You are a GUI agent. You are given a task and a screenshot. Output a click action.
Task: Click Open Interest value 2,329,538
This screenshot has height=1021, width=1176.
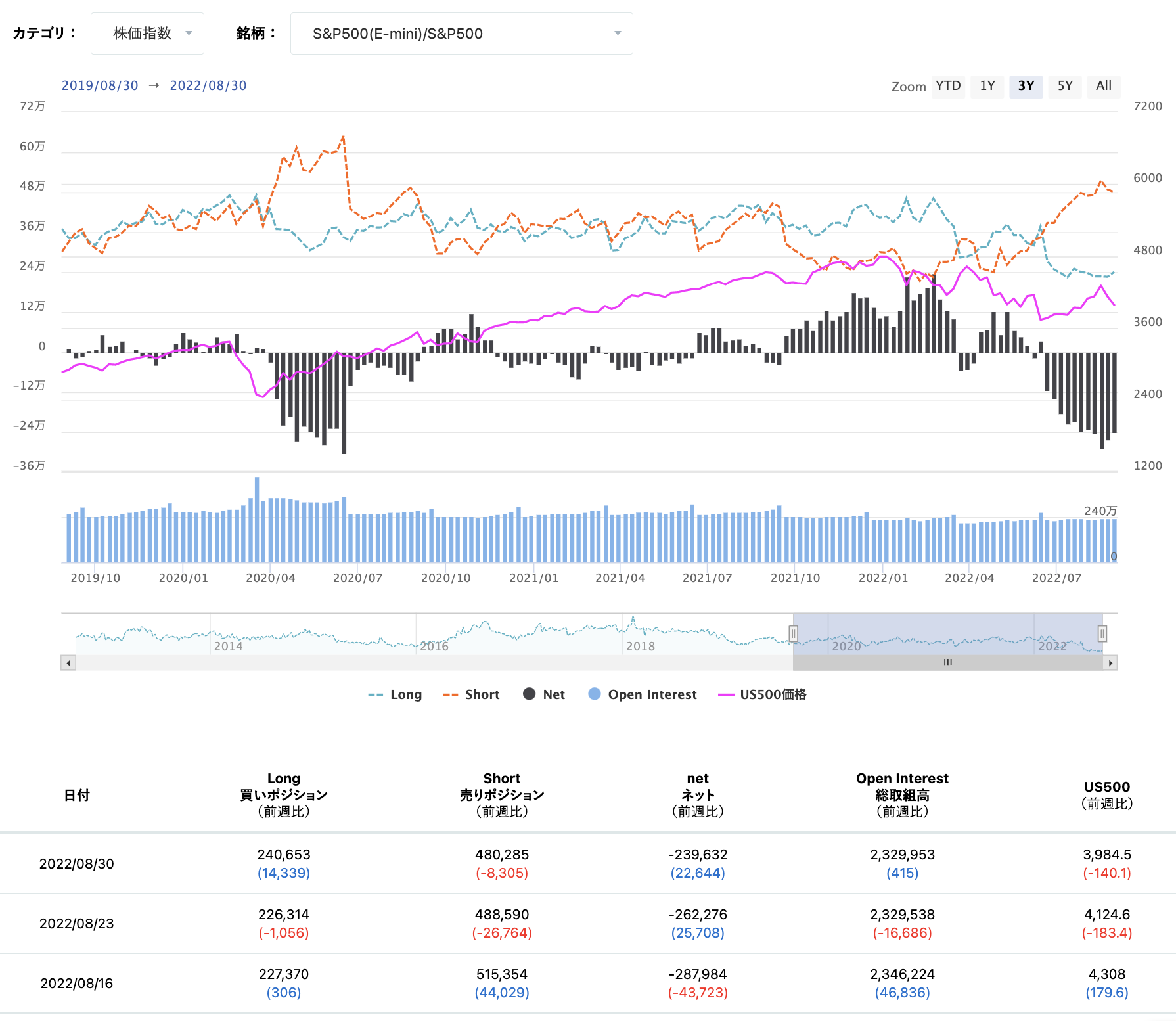pyautogui.click(x=903, y=915)
